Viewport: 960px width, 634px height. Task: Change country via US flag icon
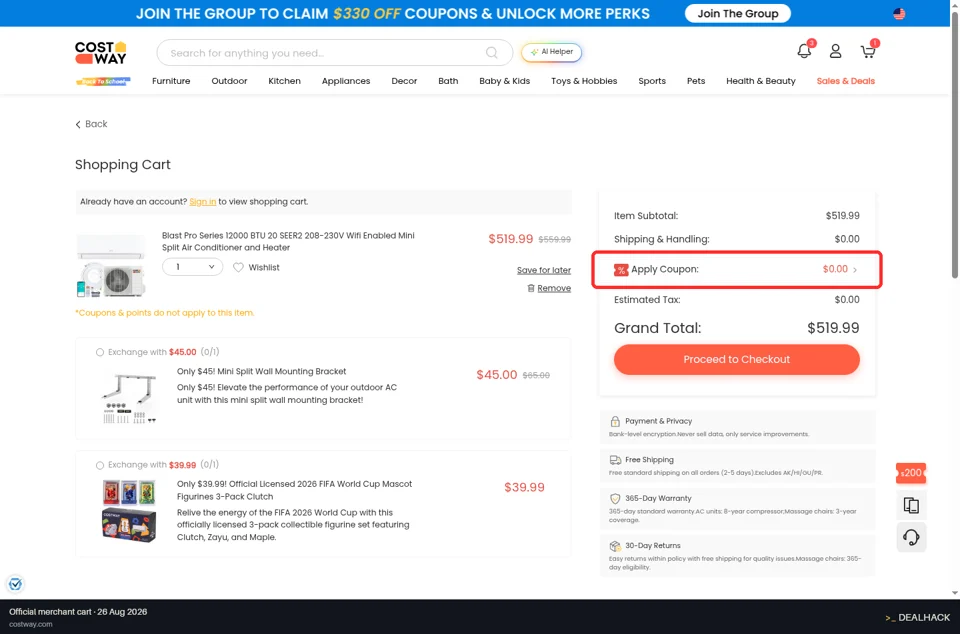point(899,13)
